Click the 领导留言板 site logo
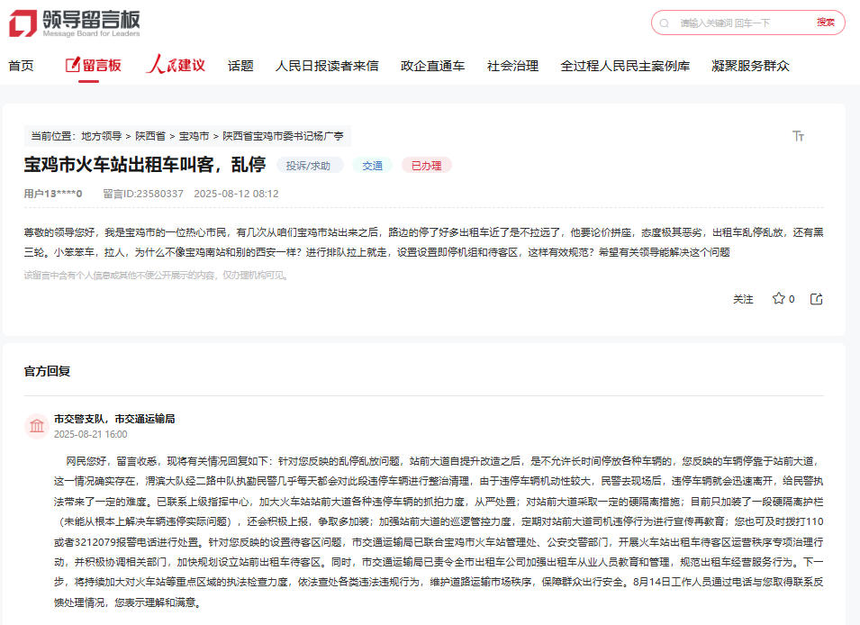 pos(75,24)
